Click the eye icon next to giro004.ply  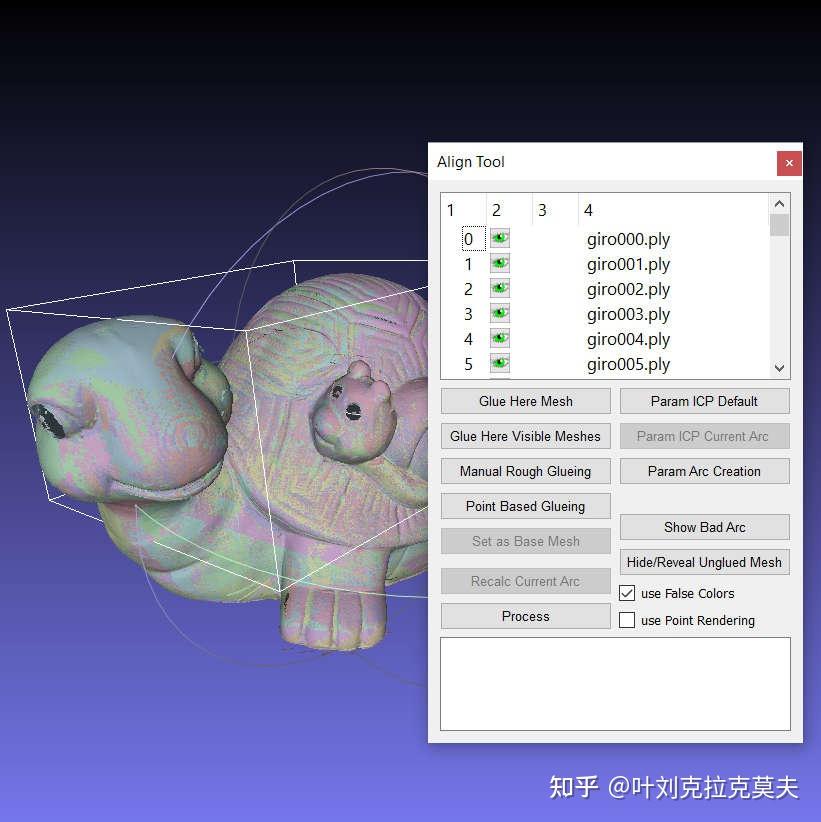point(498,338)
